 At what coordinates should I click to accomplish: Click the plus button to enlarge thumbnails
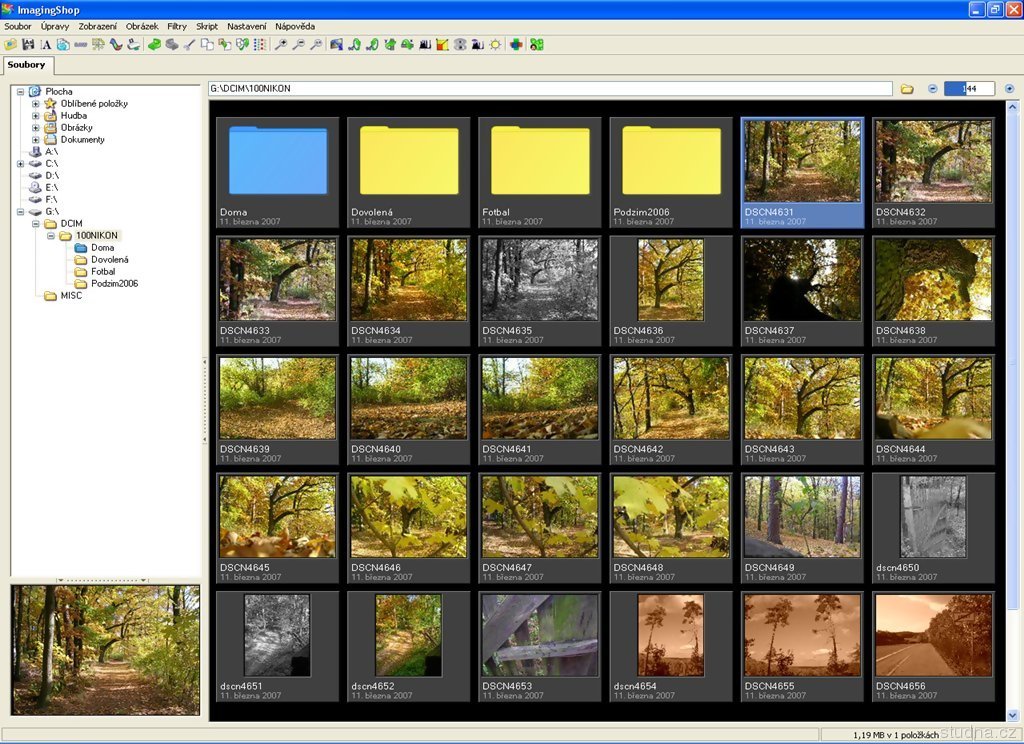coord(1009,89)
